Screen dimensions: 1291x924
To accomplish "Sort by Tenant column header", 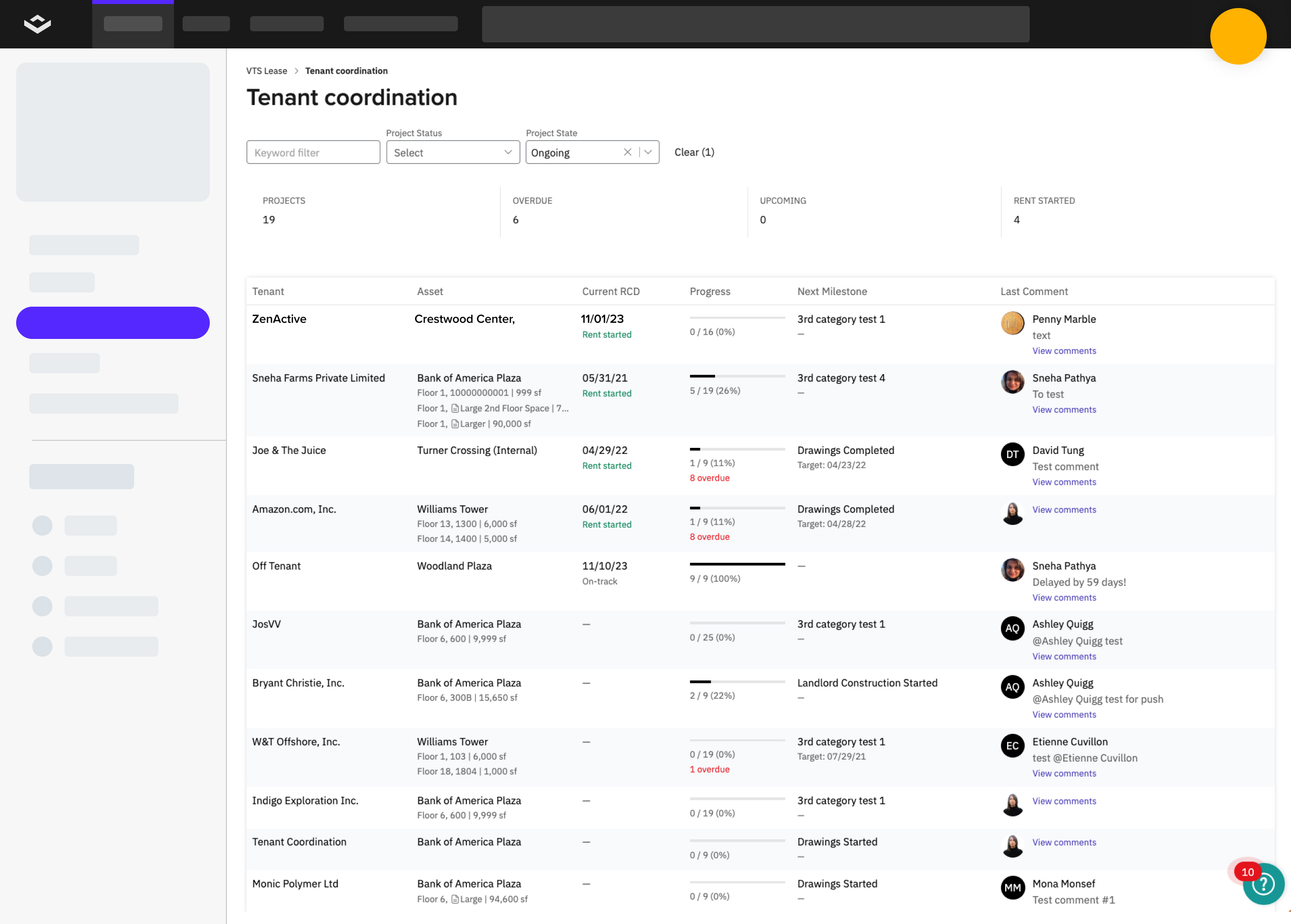I will click(x=268, y=292).
